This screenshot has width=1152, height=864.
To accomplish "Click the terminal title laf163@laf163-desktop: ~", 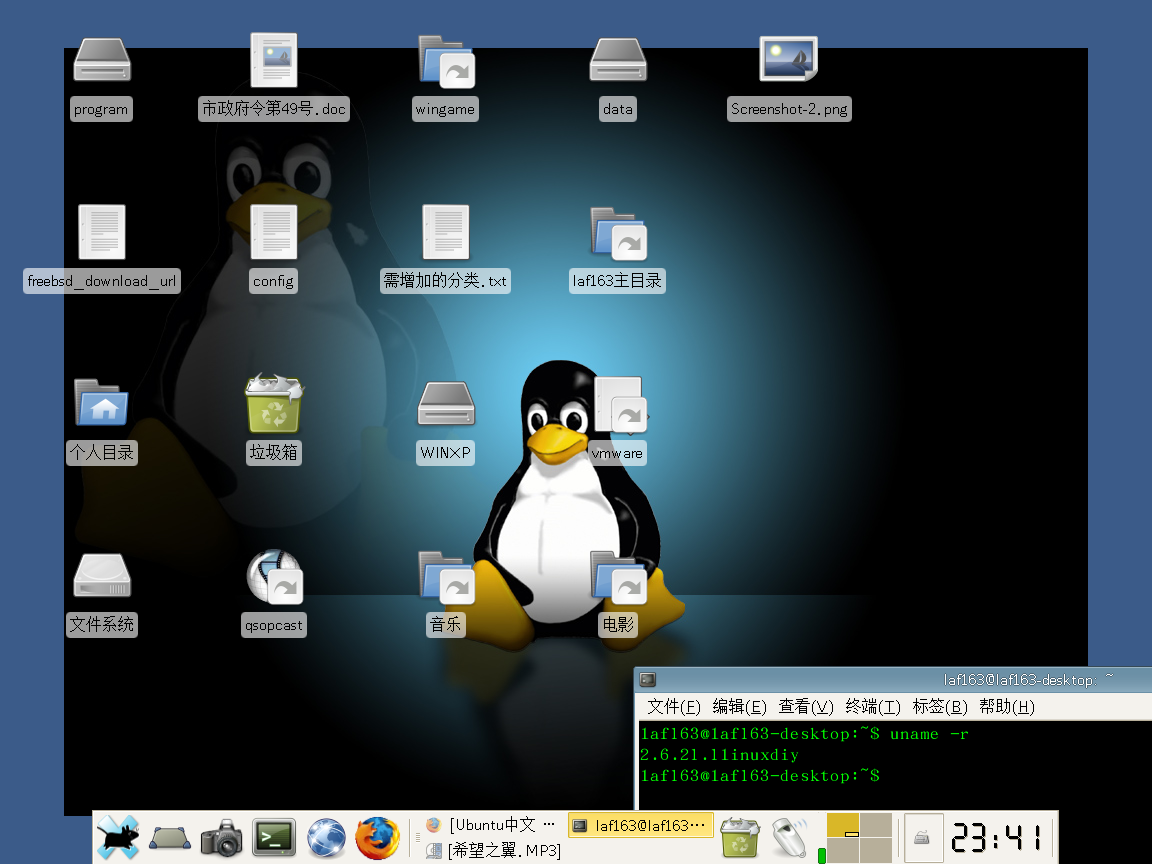I will pyautogui.click(x=1028, y=680).
